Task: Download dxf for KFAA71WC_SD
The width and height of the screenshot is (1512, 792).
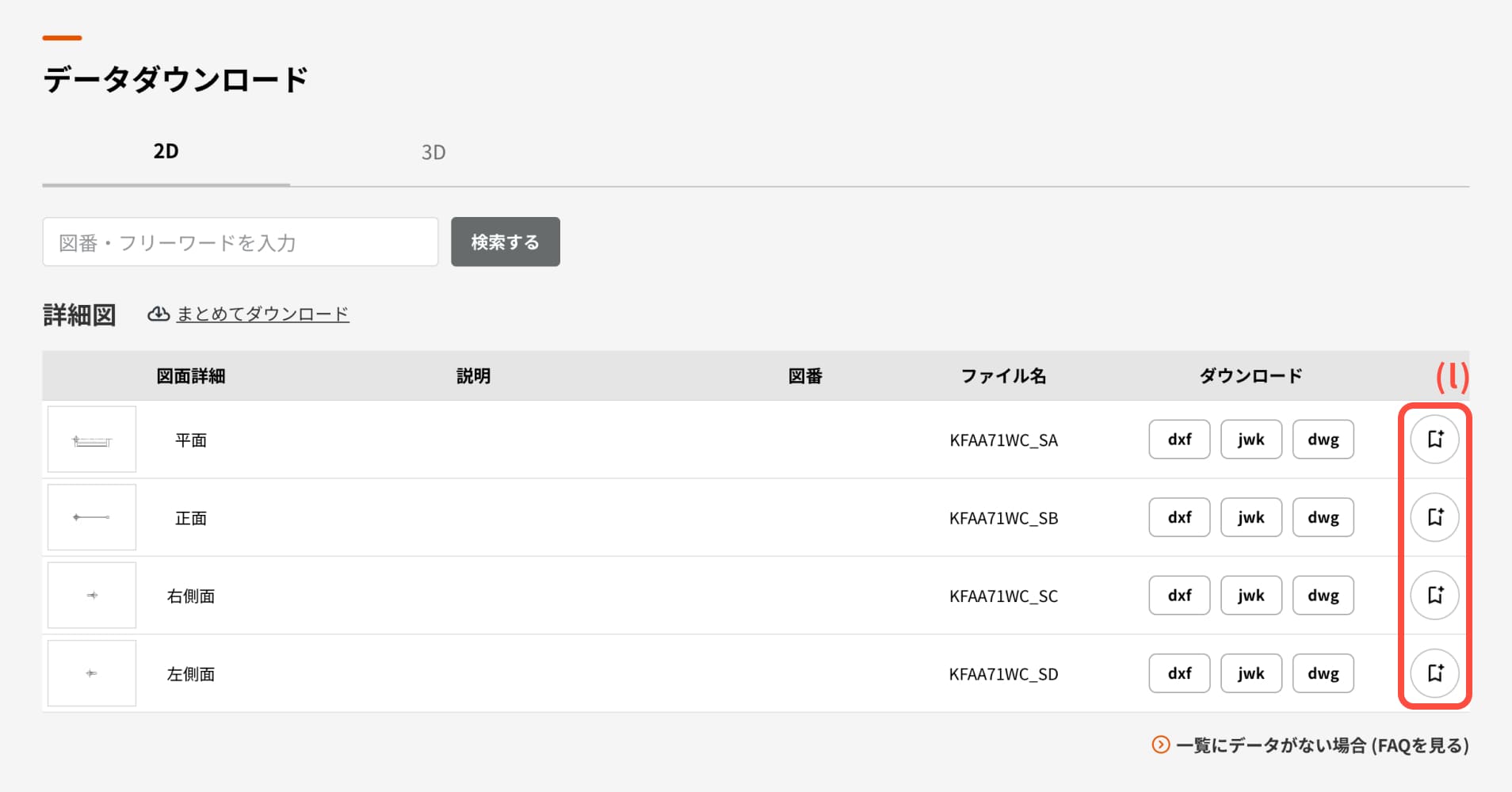Action: 1179,673
